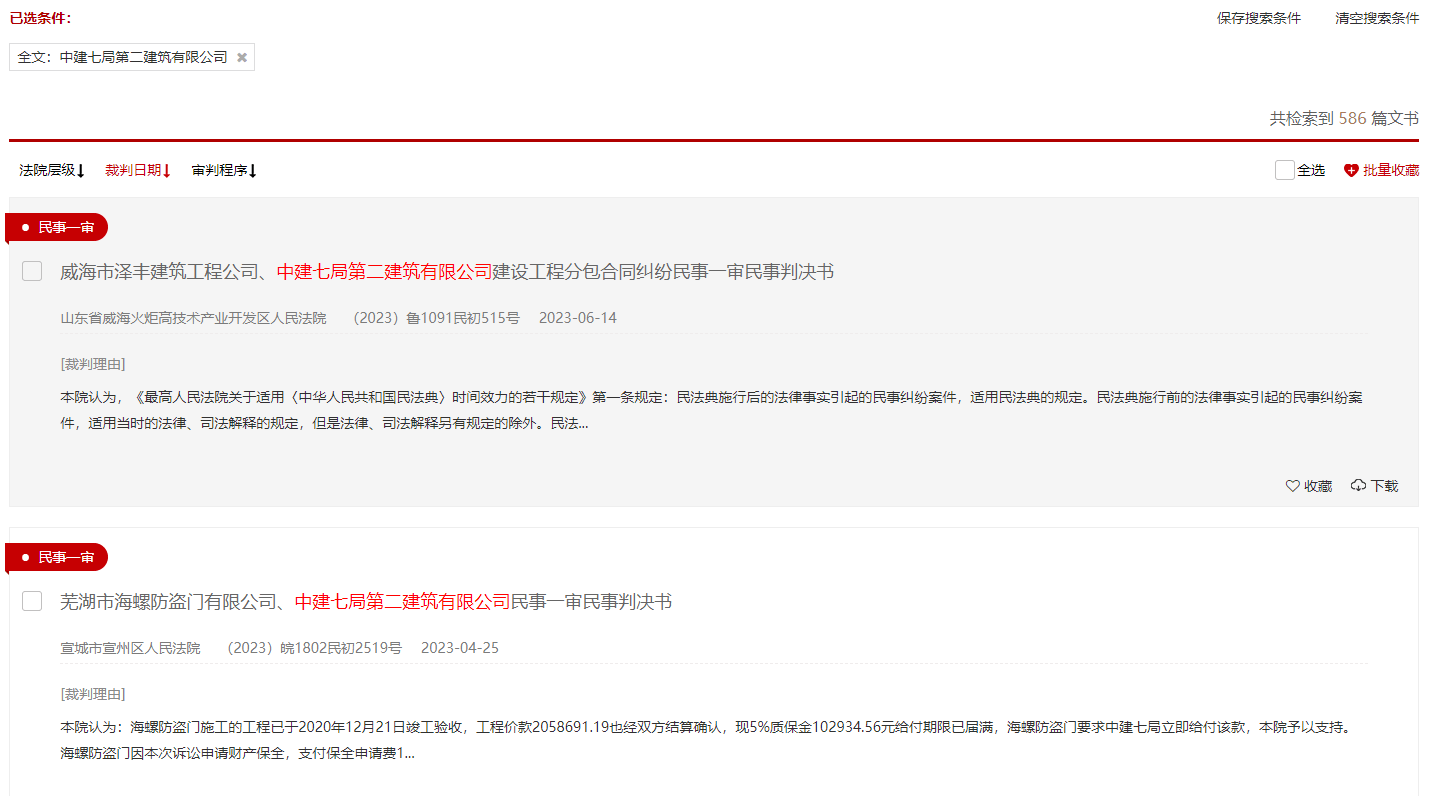Remove the 中建七局第二建筑有限公司 filter tag

tap(242, 58)
